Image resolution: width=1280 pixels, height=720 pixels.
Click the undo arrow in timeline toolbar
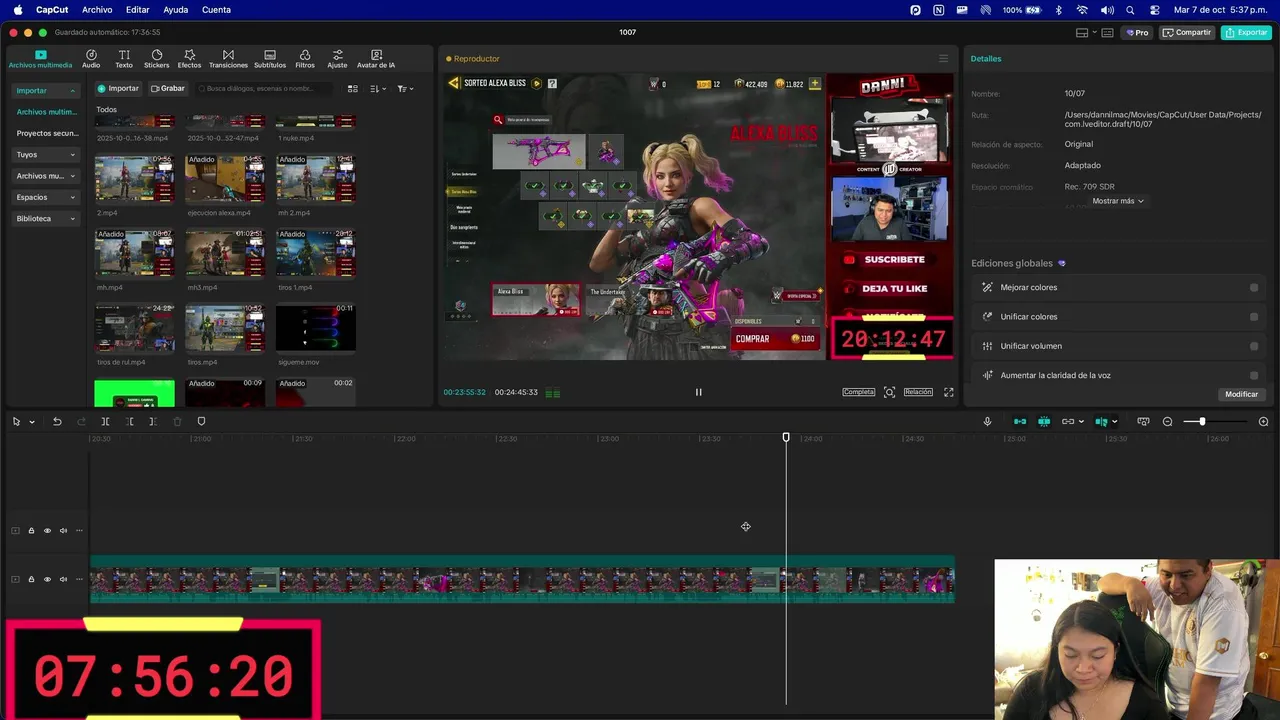click(x=57, y=422)
